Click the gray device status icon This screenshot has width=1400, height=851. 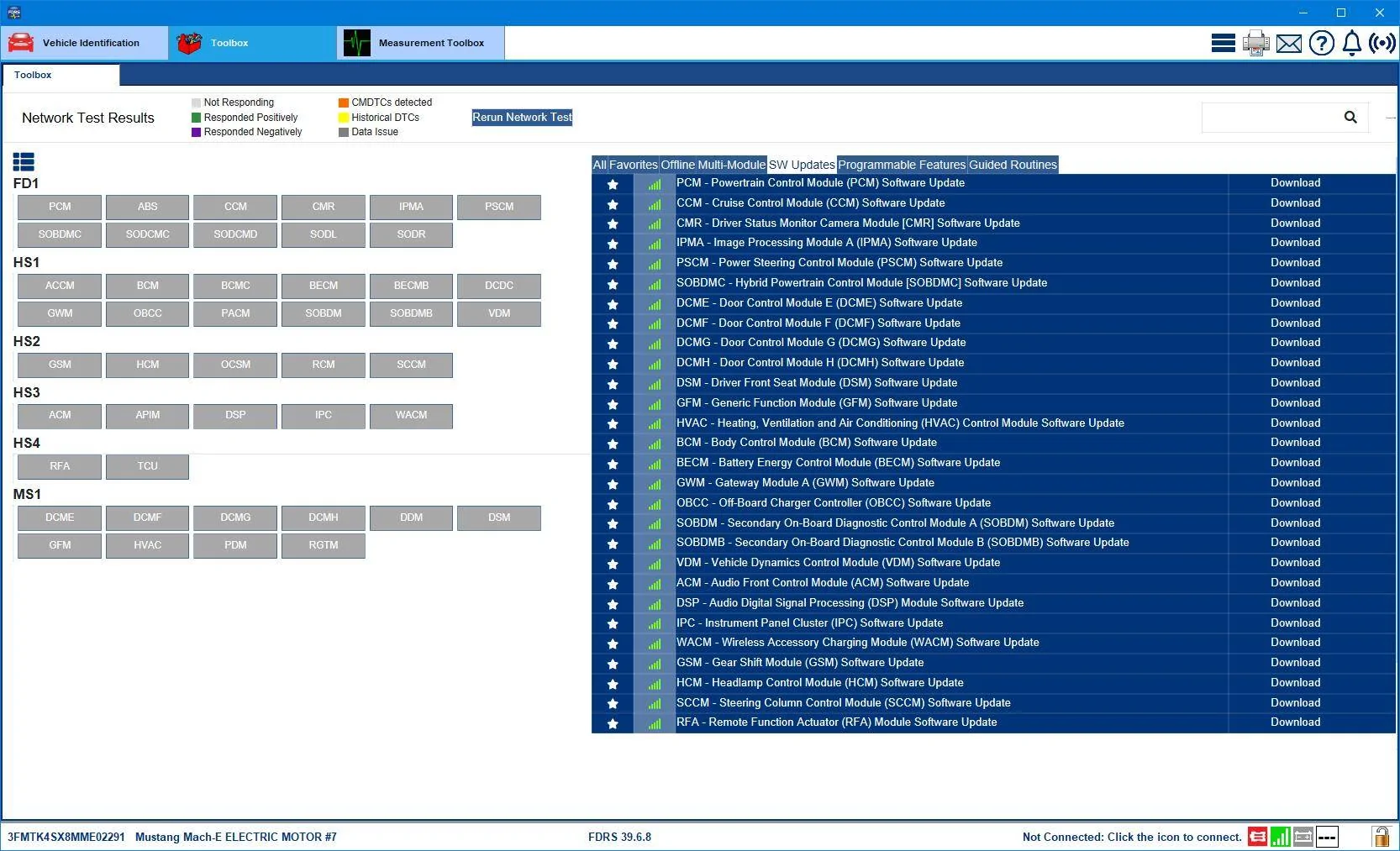point(1303,837)
